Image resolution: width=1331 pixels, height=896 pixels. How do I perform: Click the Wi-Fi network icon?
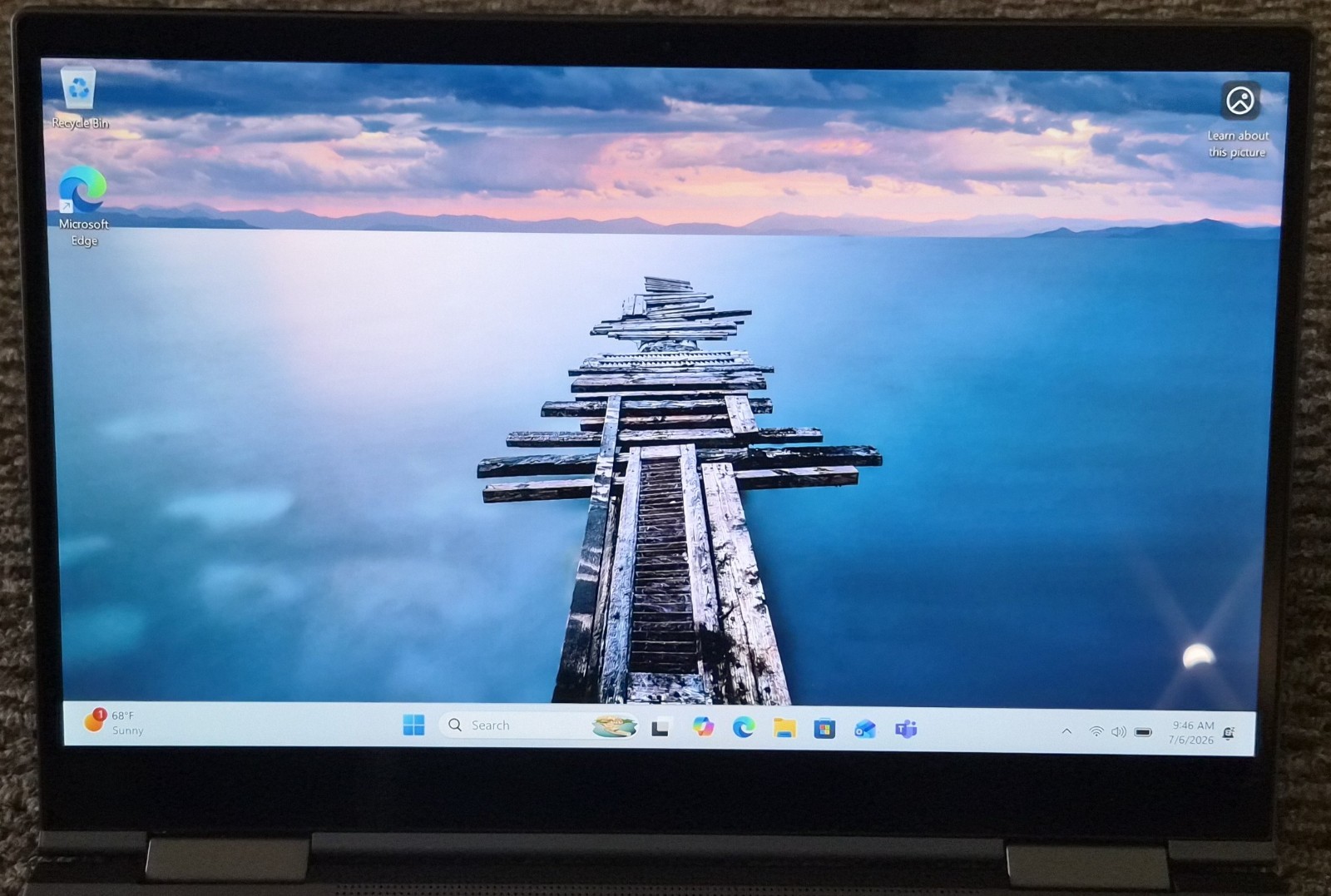pyautogui.click(x=1096, y=732)
